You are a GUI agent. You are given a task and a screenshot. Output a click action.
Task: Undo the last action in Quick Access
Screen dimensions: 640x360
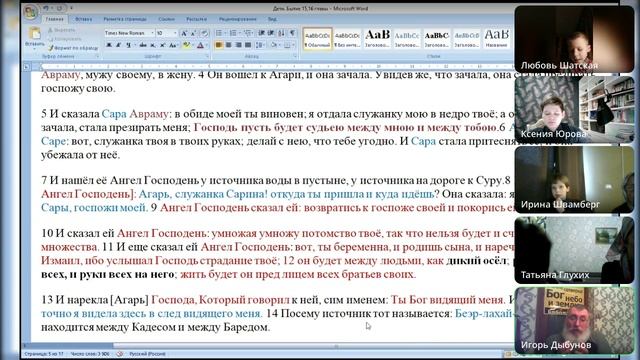(x=46, y=8)
